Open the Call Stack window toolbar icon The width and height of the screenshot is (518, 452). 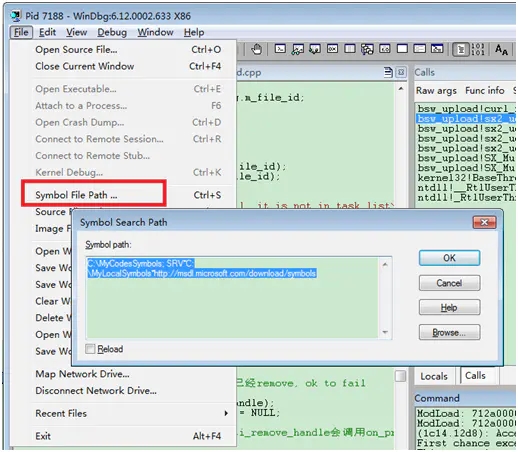(367, 49)
